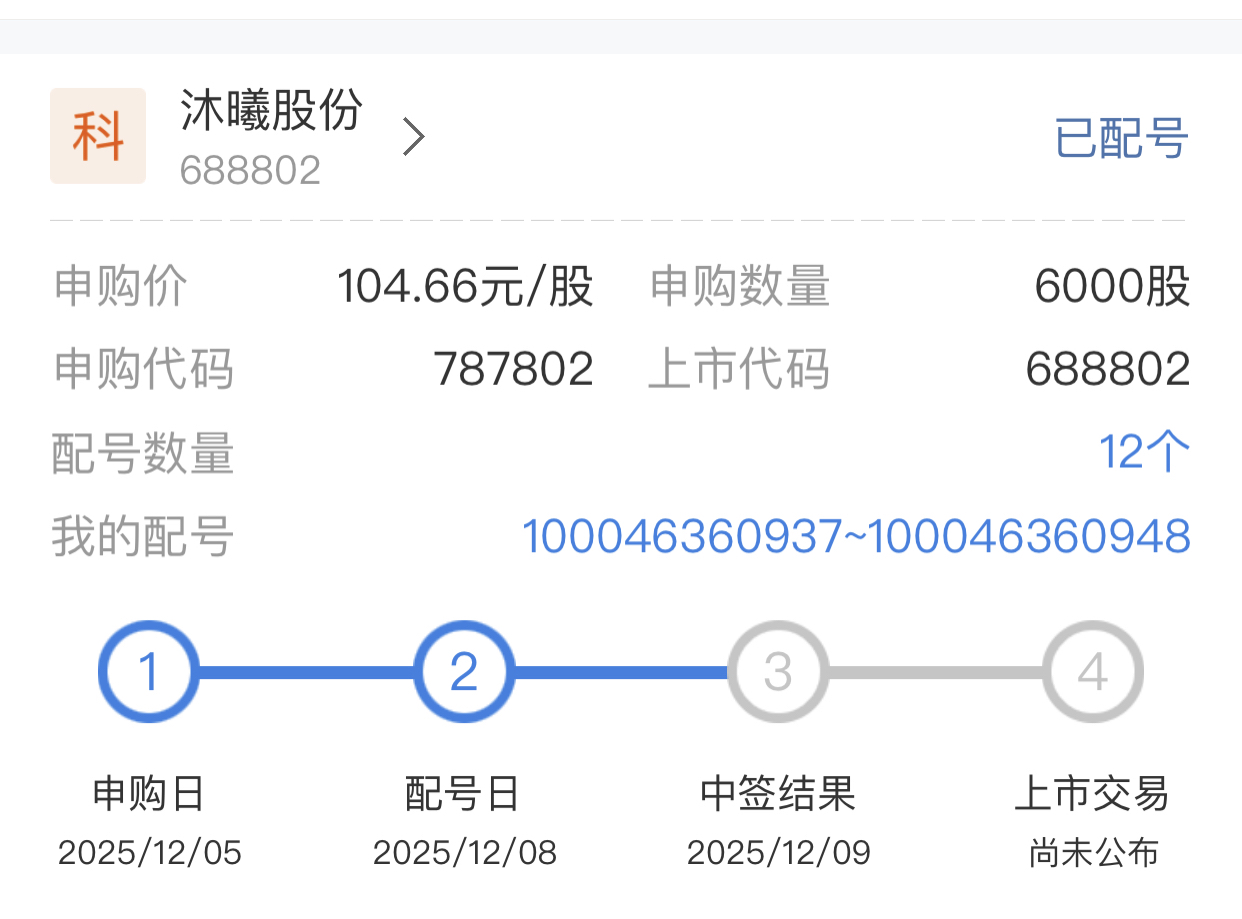1242x919 pixels.
Task: Click the 我的配号 label
Action: (143, 537)
